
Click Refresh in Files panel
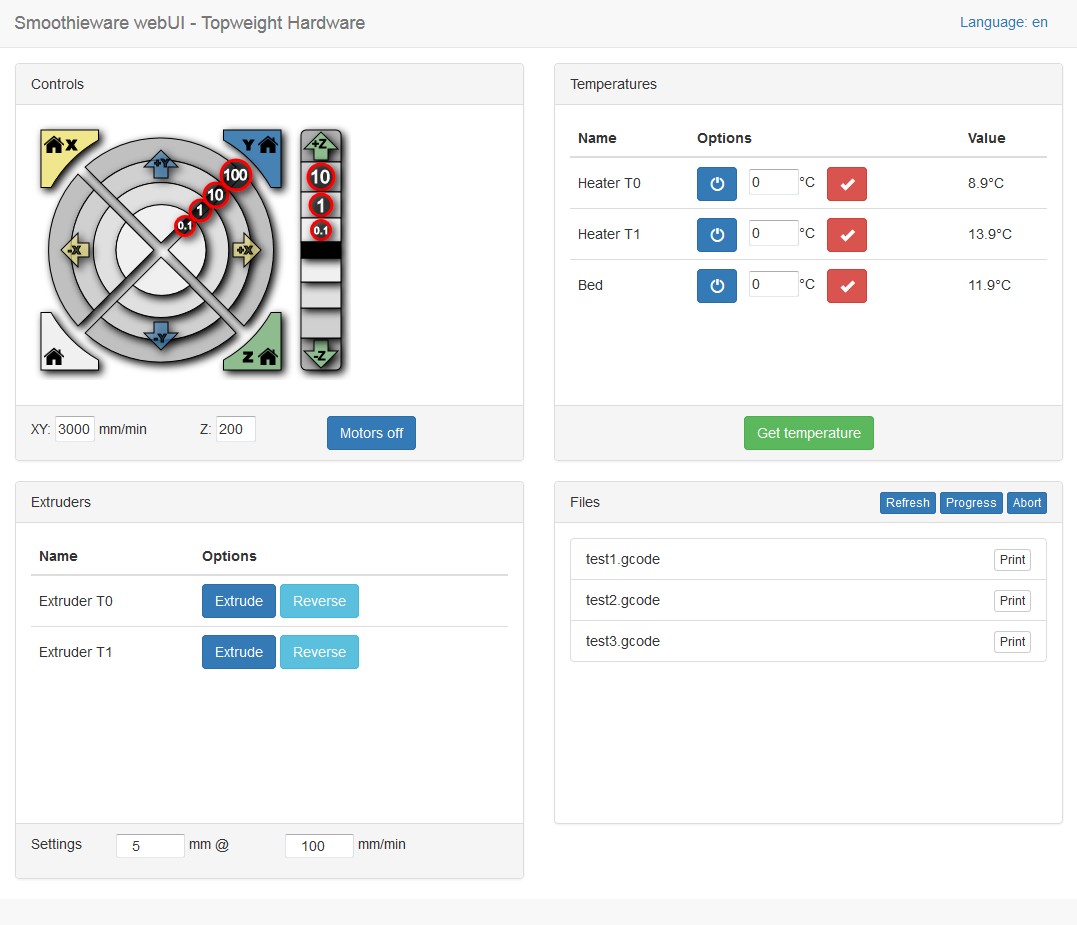907,503
